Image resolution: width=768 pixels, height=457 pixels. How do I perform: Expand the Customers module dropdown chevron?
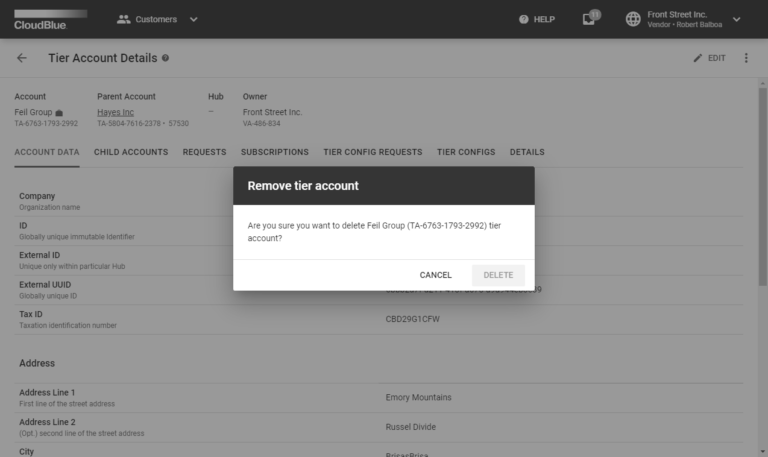coord(193,20)
